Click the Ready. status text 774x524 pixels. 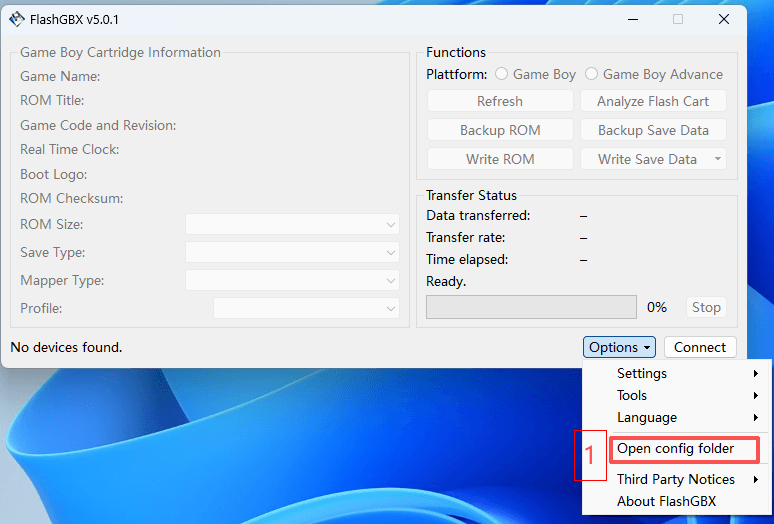[x=446, y=282]
